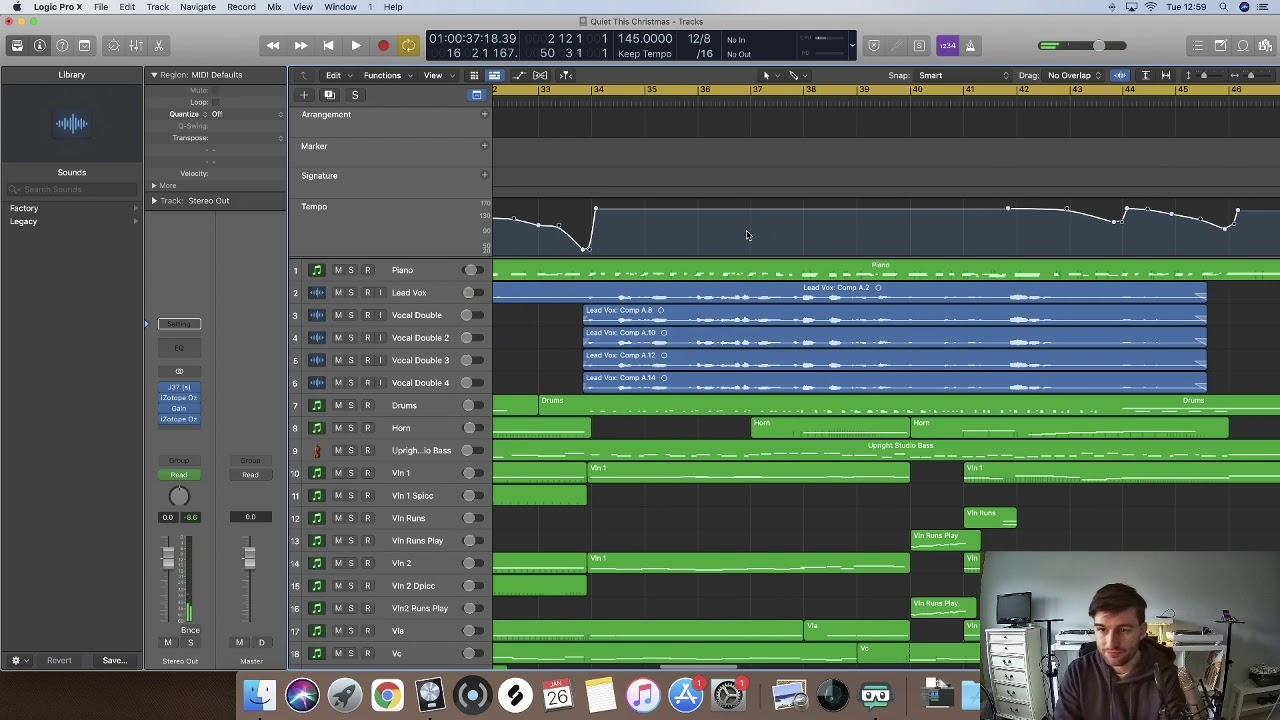Record-enable the Drums track
The width and height of the screenshot is (1280, 720).
click(x=367, y=405)
